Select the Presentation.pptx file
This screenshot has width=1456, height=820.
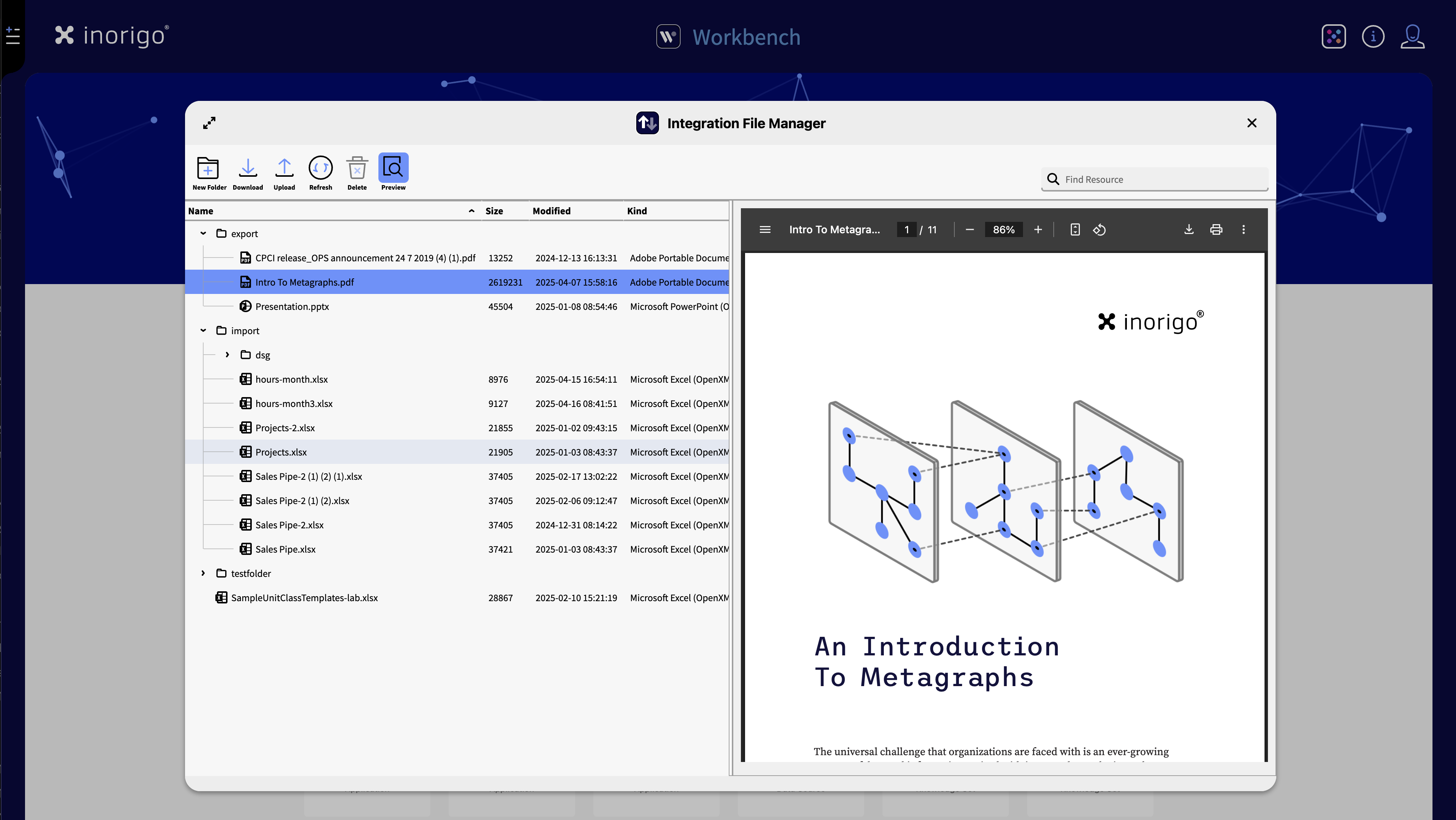[292, 306]
